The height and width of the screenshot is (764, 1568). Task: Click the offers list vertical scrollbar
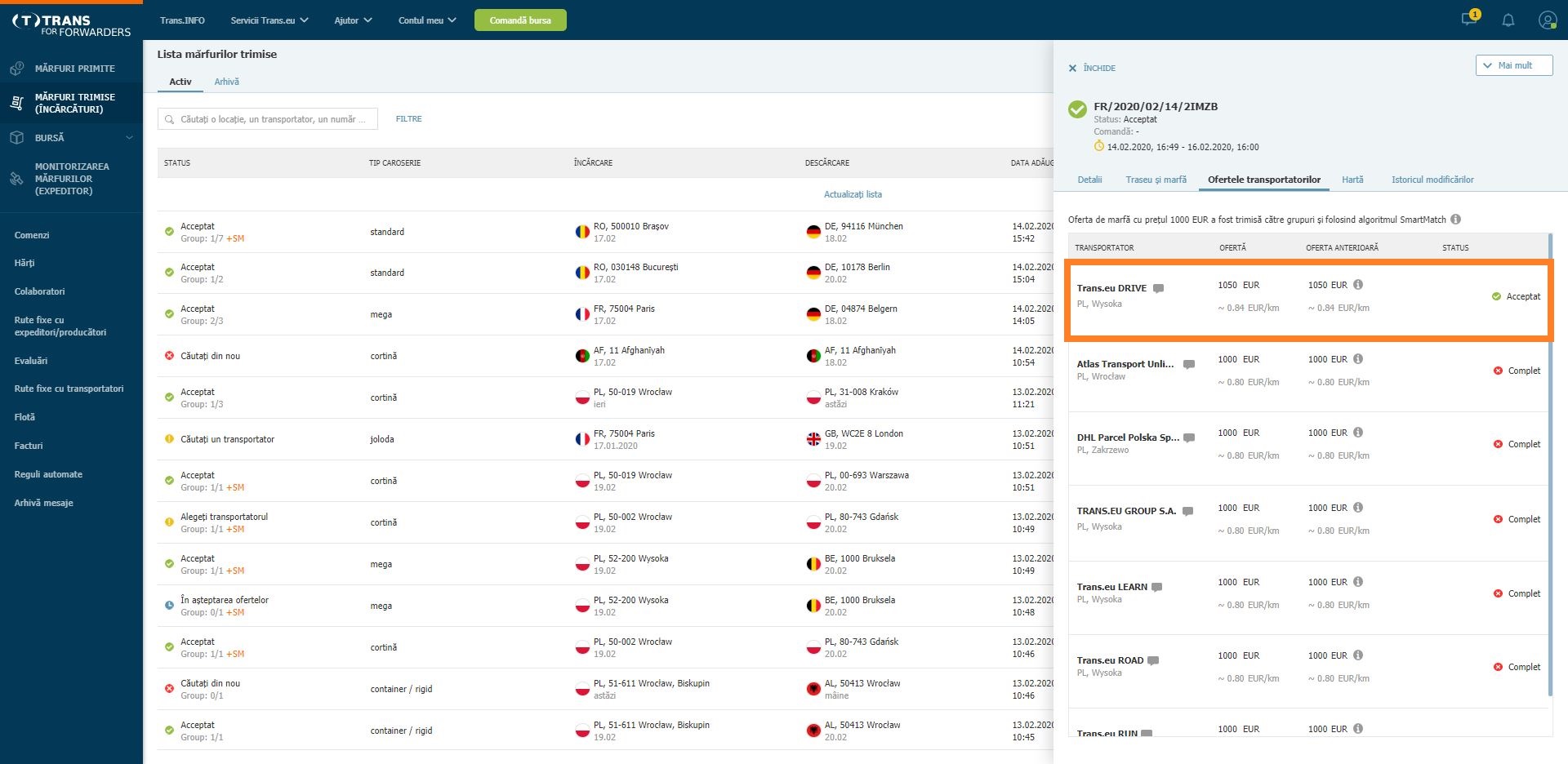coord(1549,465)
